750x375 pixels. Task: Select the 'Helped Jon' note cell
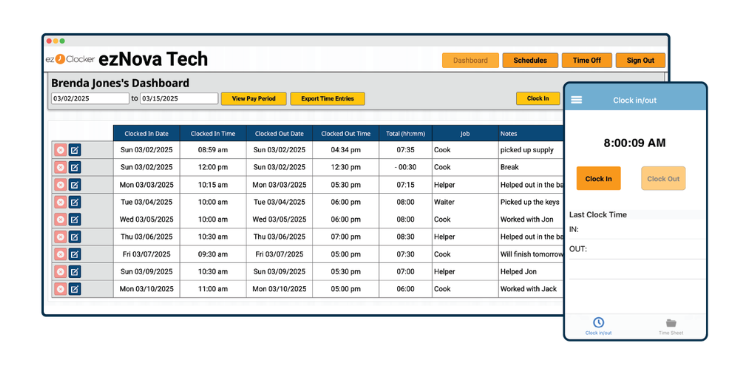pyautogui.click(x=531, y=272)
